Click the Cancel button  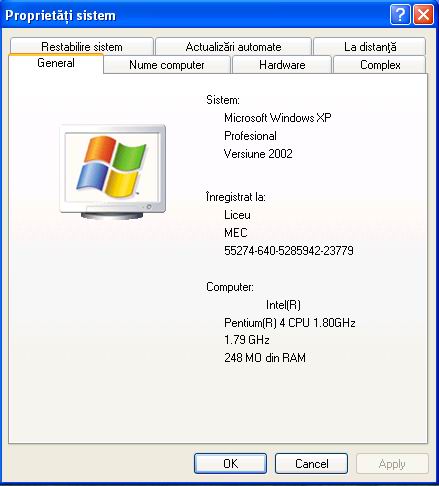pyautogui.click(x=311, y=463)
